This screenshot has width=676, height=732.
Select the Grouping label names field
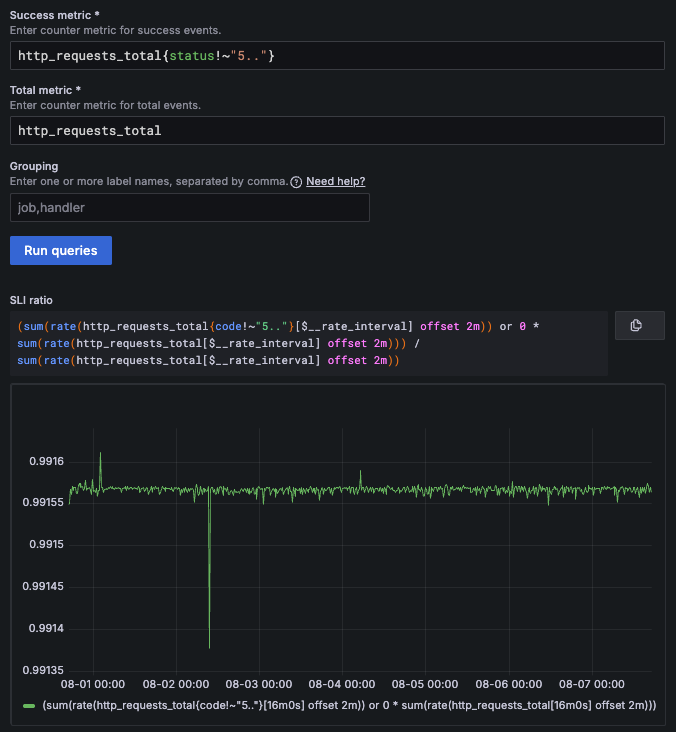(x=190, y=207)
